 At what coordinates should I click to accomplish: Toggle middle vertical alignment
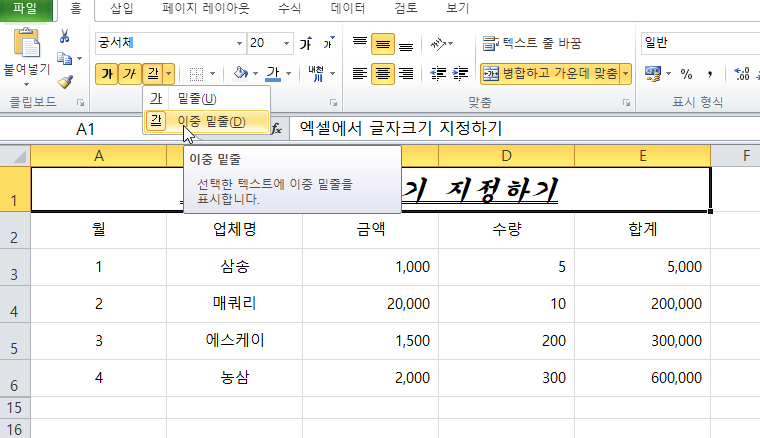coord(382,44)
